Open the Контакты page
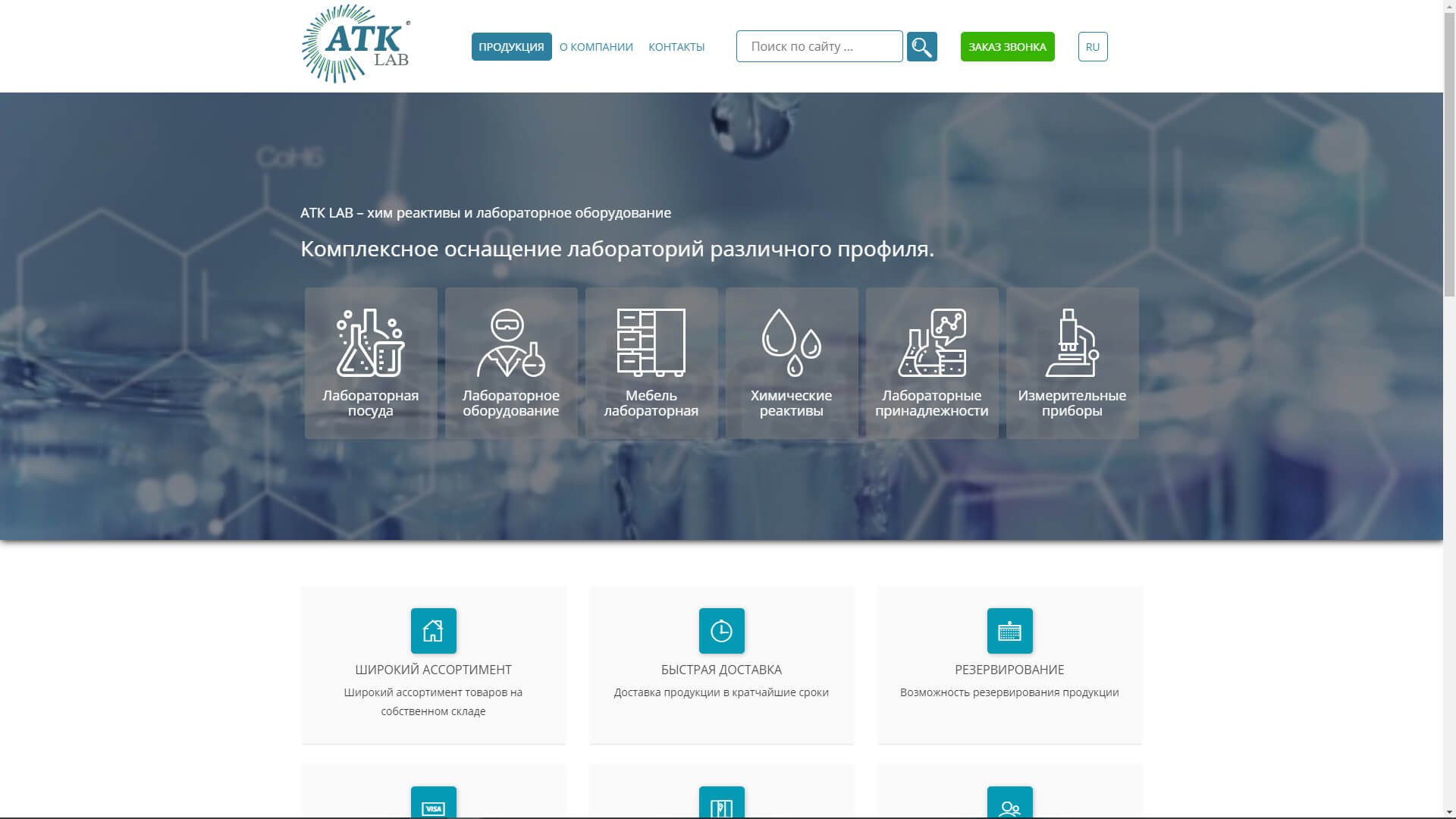1456x819 pixels. [676, 47]
